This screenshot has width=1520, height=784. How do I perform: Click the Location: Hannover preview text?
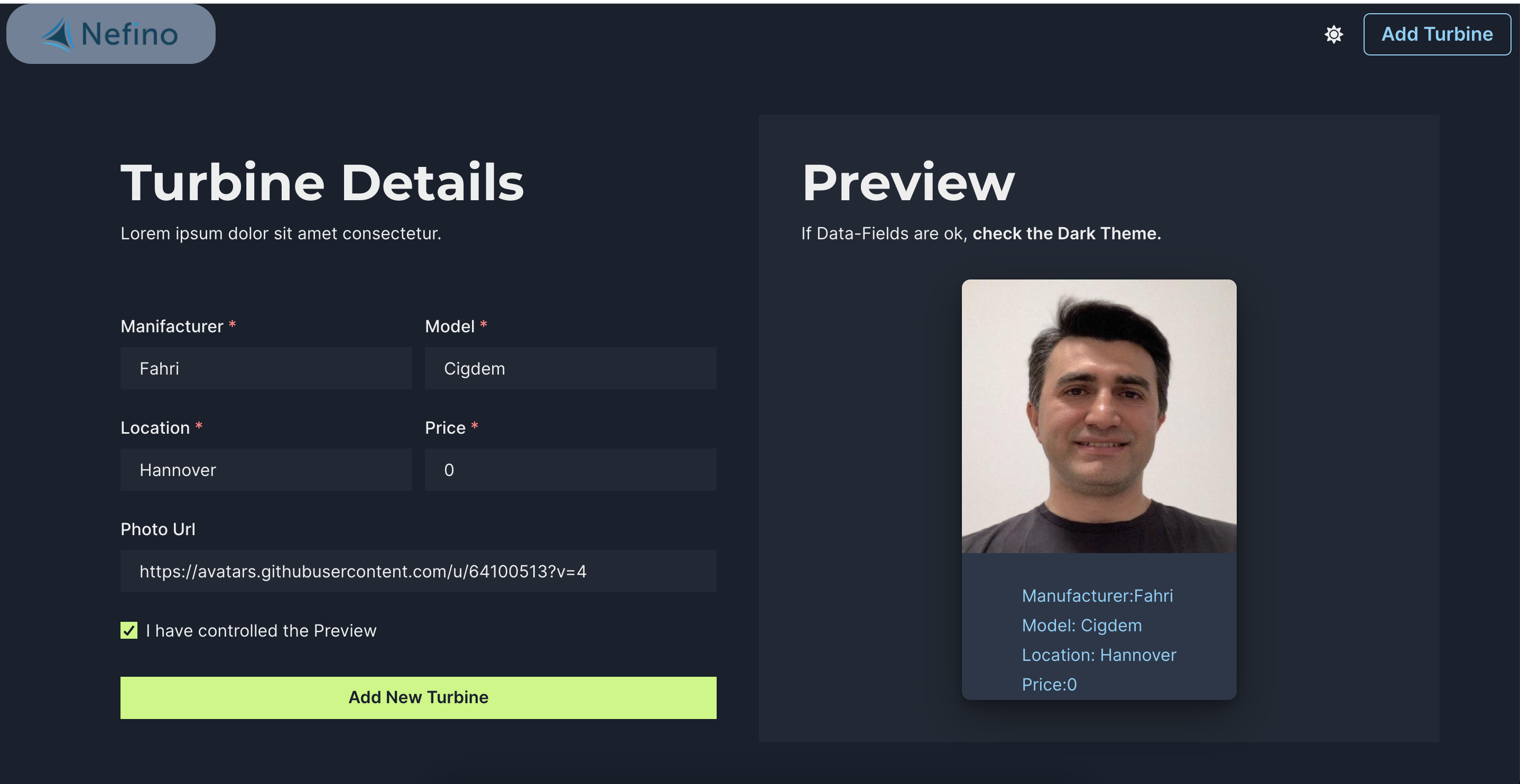(x=1099, y=655)
